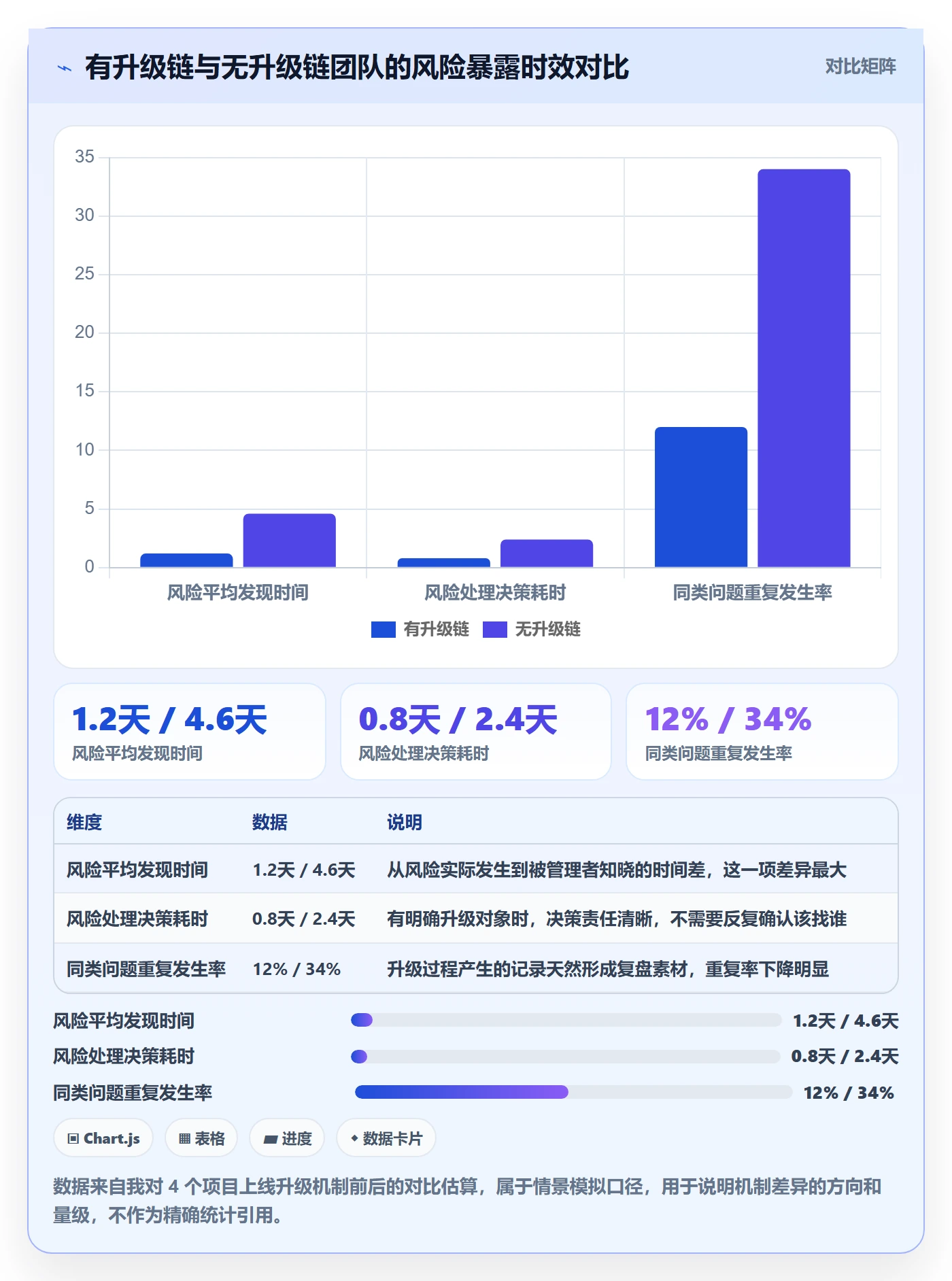Click the description starting 有明确升级对象时

point(617,919)
